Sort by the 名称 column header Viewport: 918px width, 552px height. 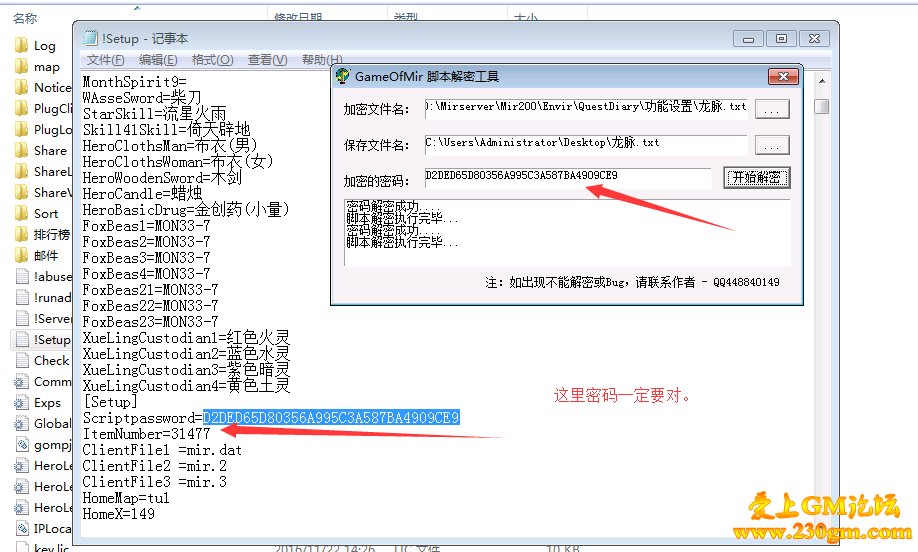25,19
